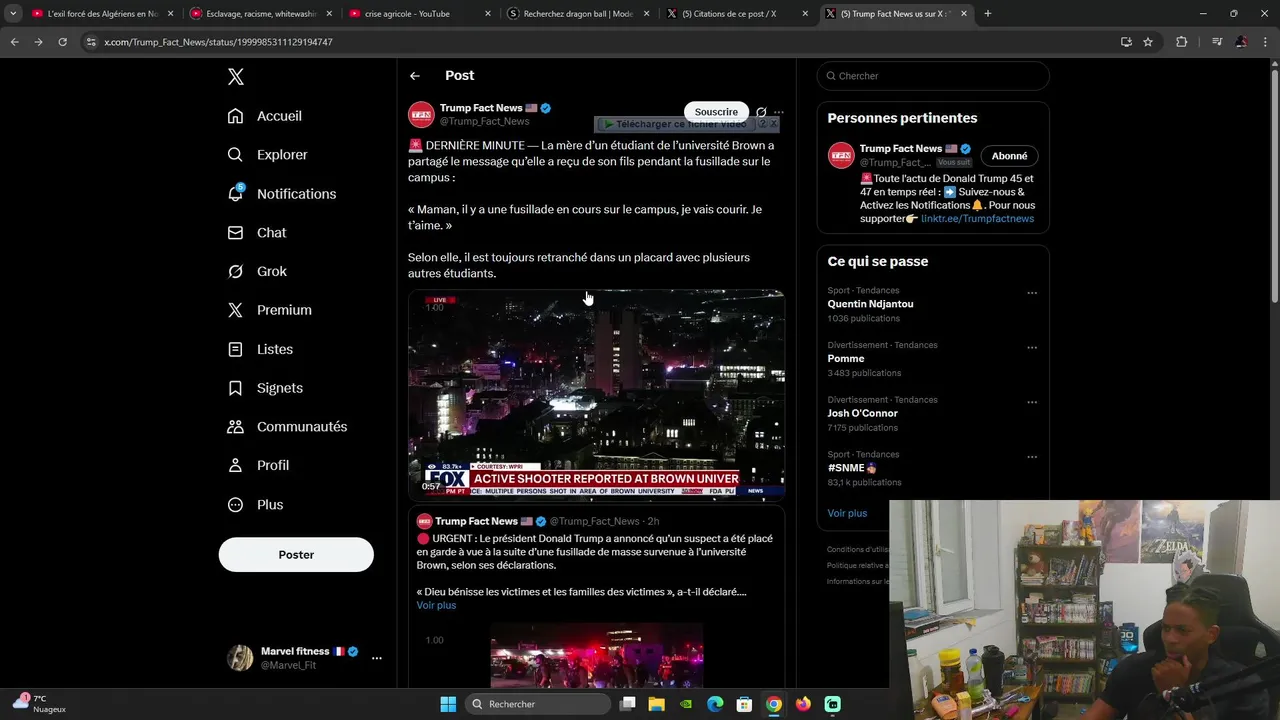The image size is (1280, 720).
Task: Open the X logo home link
Action: [x=235, y=77]
